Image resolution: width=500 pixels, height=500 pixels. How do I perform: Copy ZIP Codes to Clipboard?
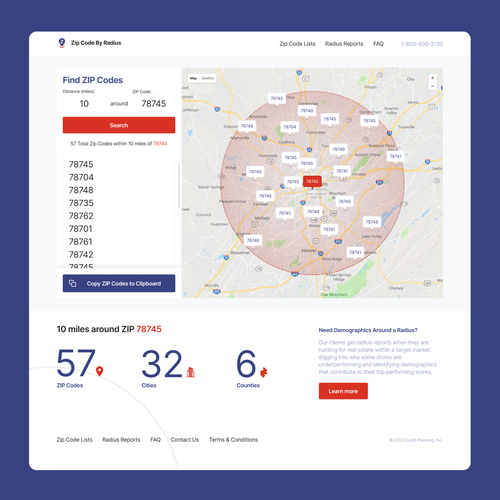119,283
